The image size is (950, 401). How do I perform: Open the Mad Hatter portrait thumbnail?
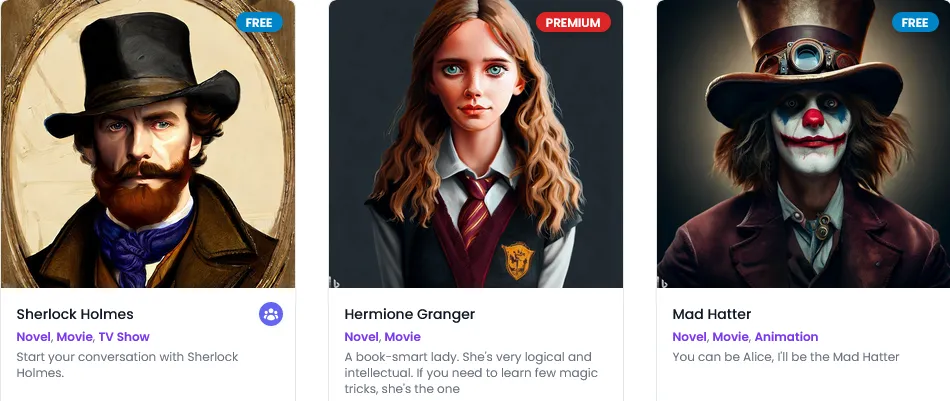(803, 144)
